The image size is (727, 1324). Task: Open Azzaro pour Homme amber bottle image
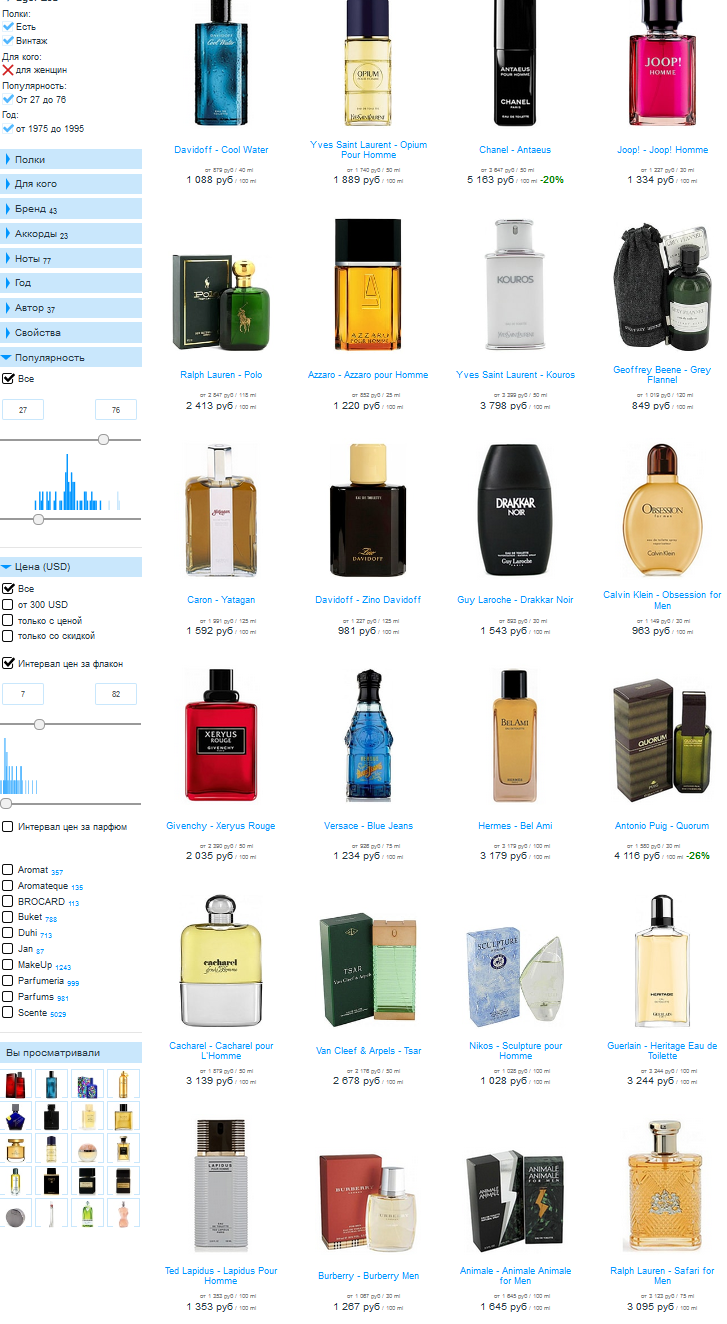[x=368, y=285]
